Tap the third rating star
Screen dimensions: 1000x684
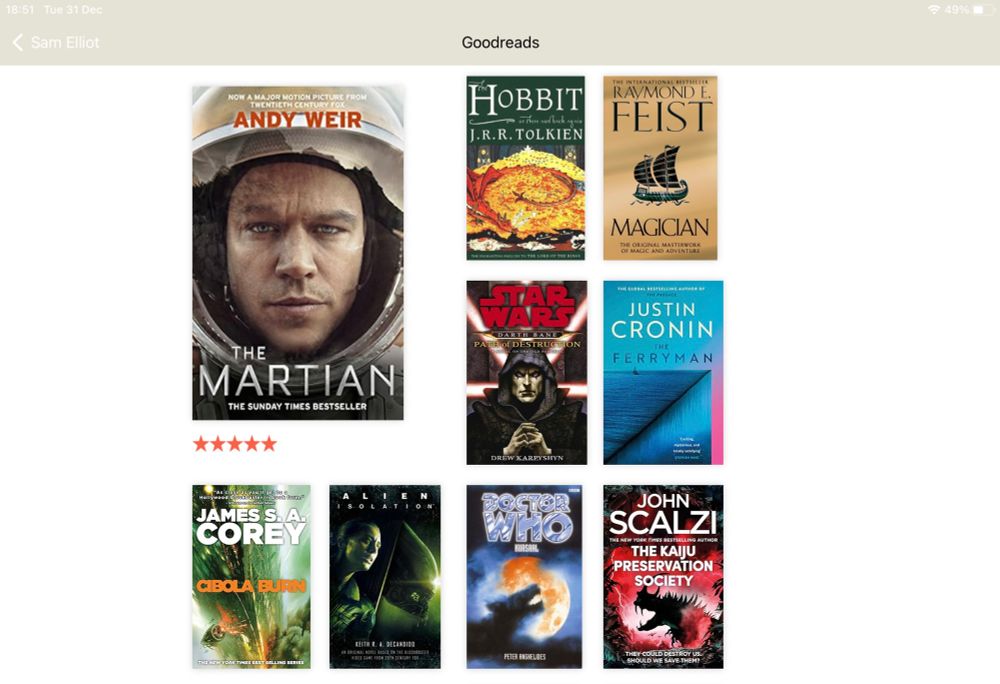235,444
